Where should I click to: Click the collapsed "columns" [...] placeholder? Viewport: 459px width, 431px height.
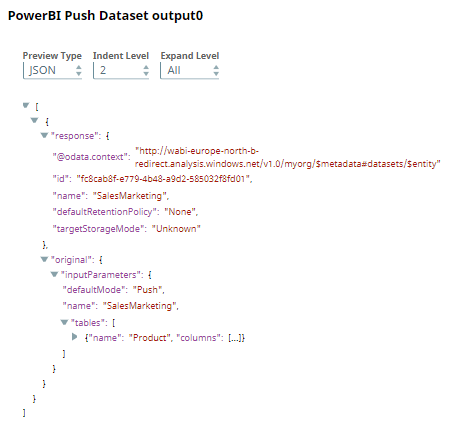[x=235, y=338]
